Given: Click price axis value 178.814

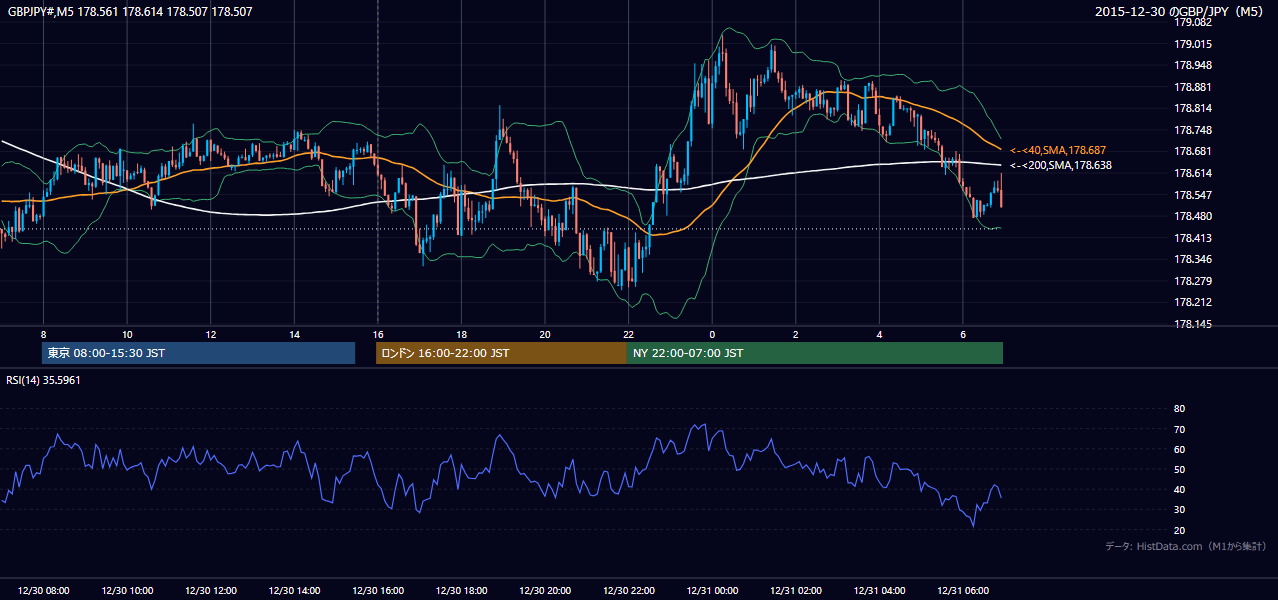Looking at the screenshot, I should [x=1193, y=108].
